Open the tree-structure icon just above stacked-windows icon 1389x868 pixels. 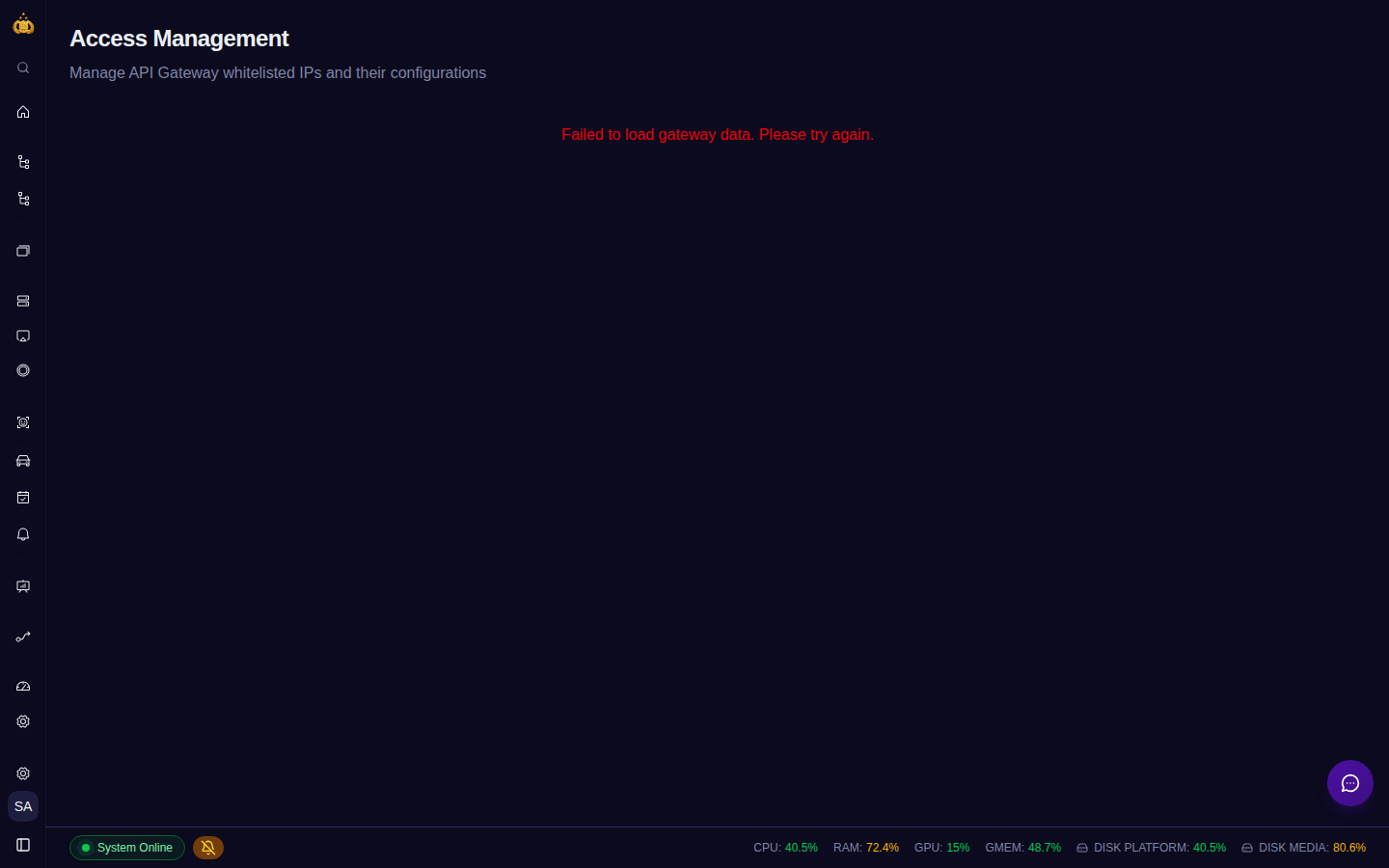click(23, 199)
